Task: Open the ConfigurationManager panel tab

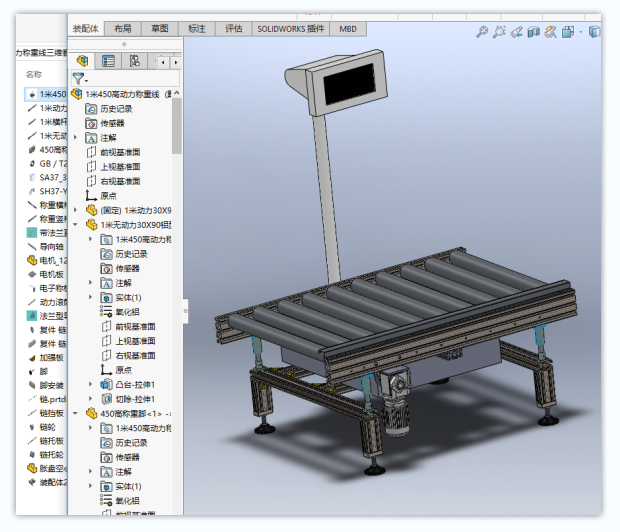Action: click(135, 61)
